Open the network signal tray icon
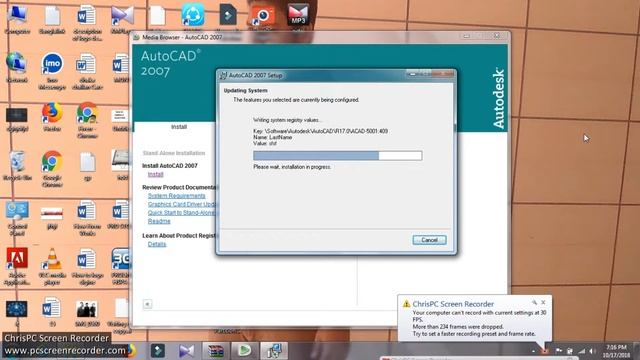 (x=581, y=351)
